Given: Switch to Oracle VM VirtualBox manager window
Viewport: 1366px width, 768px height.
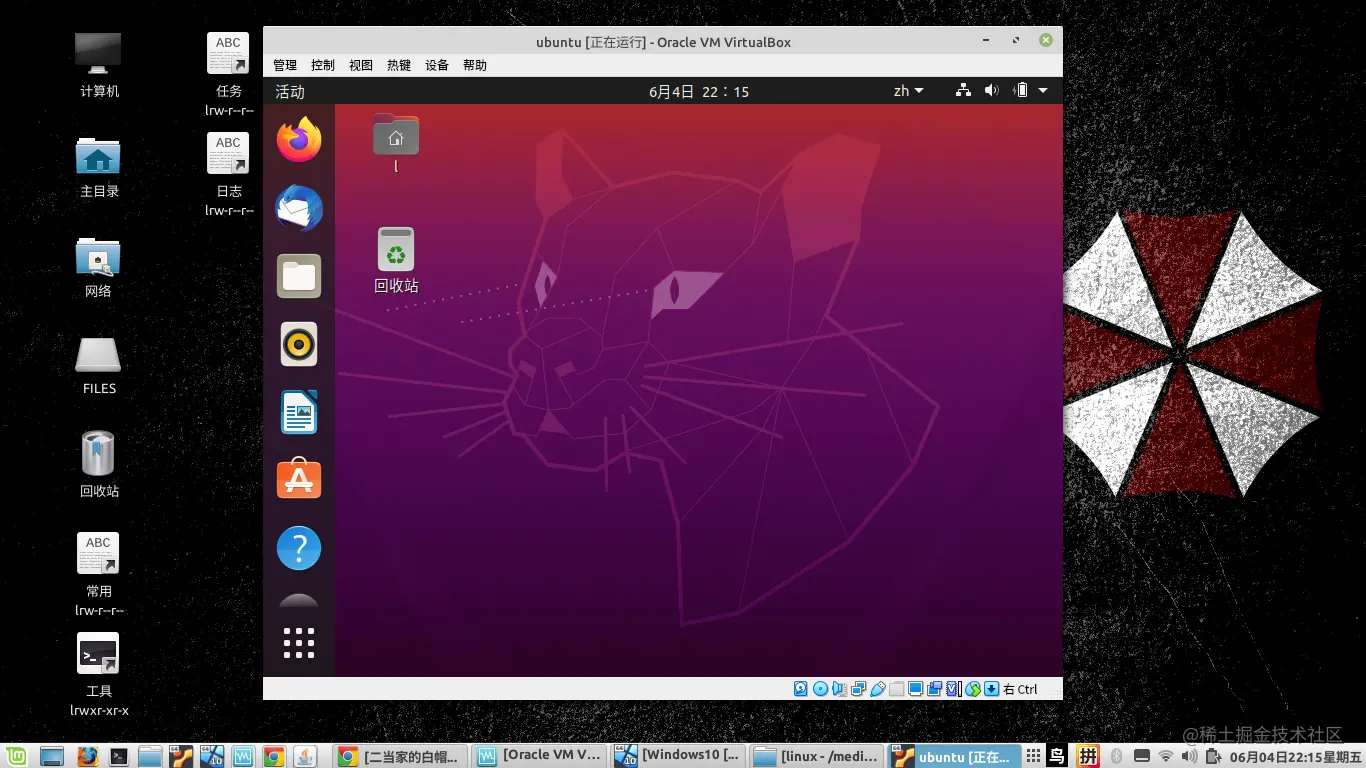Looking at the screenshot, I should (538, 756).
